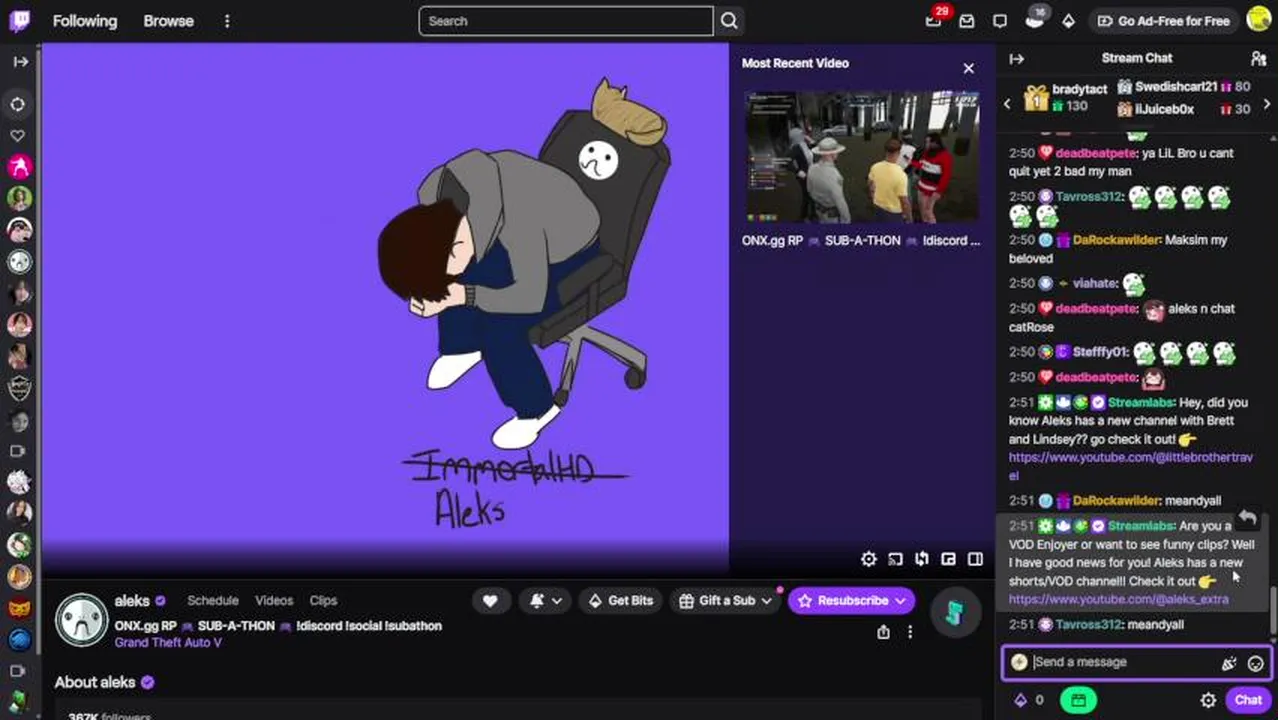This screenshot has height=720, width=1278.
Task: Switch to the Clips tab
Action: click(x=323, y=601)
